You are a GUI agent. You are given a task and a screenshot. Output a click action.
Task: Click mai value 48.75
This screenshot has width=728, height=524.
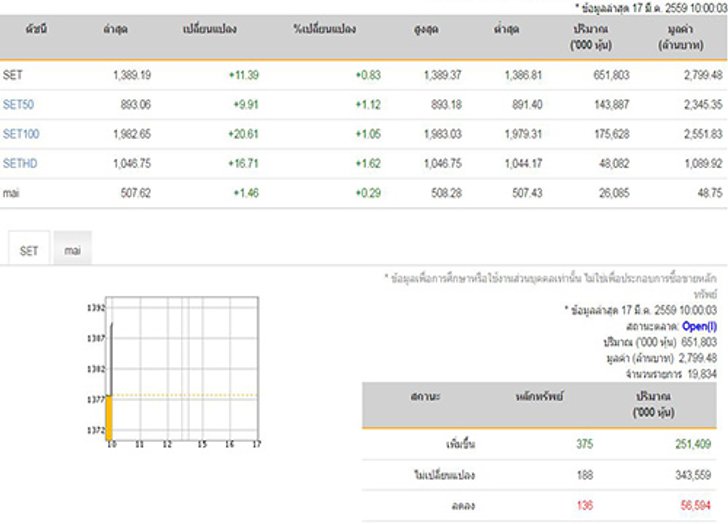pos(710,193)
